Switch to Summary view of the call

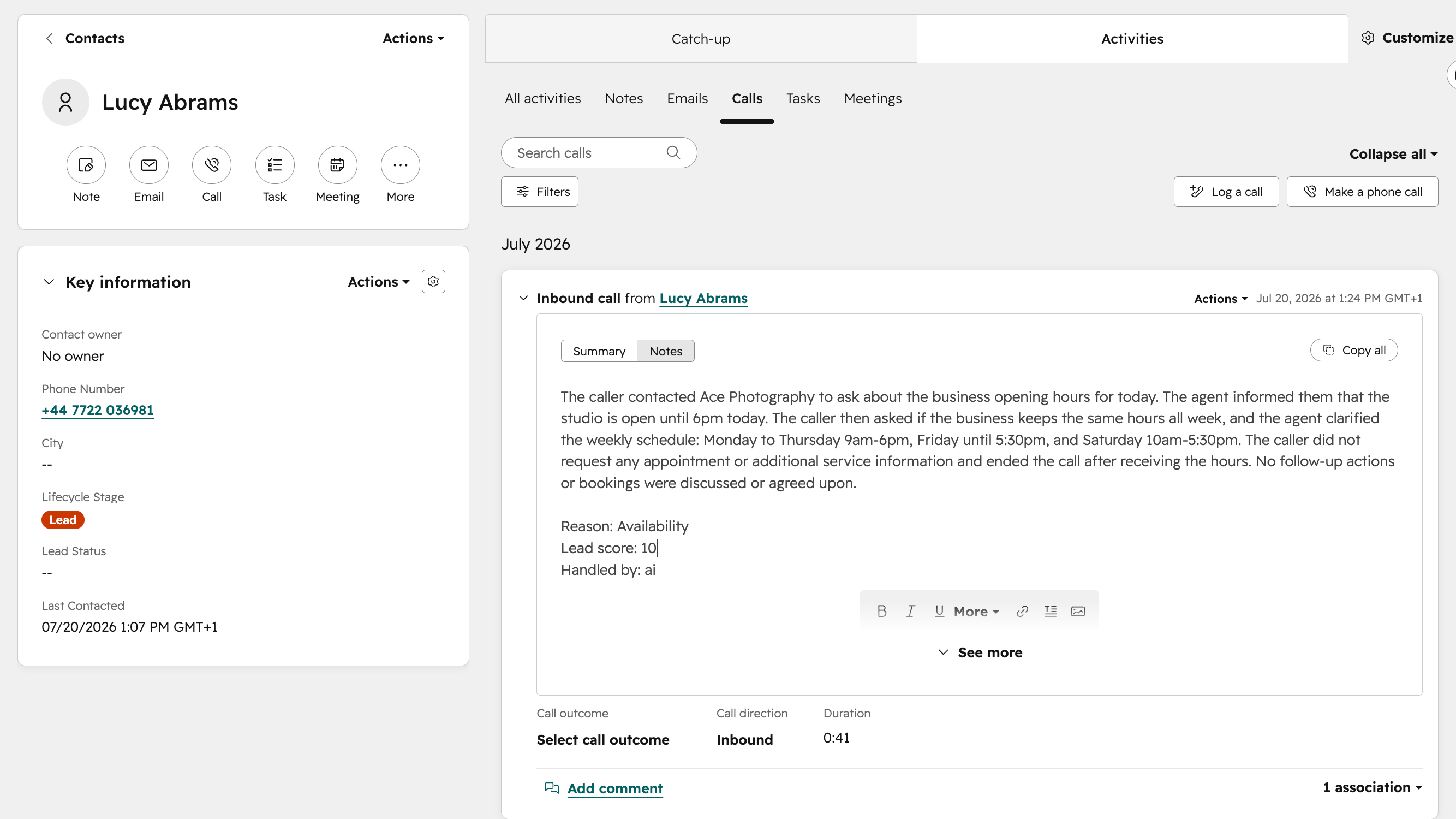pyautogui.click(x=599, y=351)
